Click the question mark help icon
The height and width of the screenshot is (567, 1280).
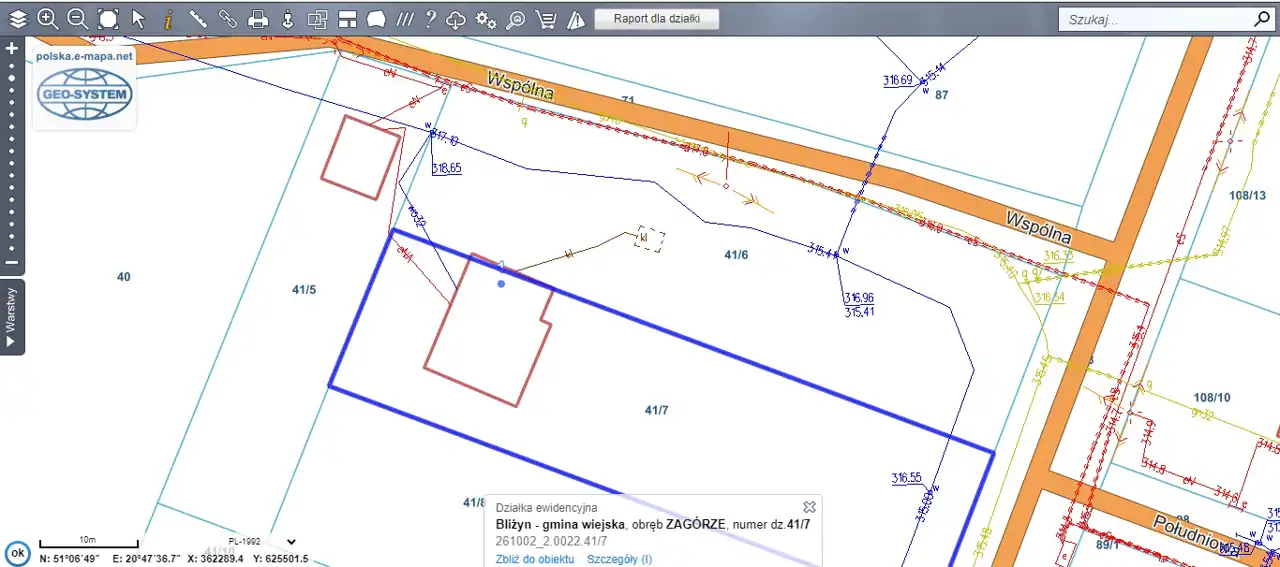pos(430,19)
